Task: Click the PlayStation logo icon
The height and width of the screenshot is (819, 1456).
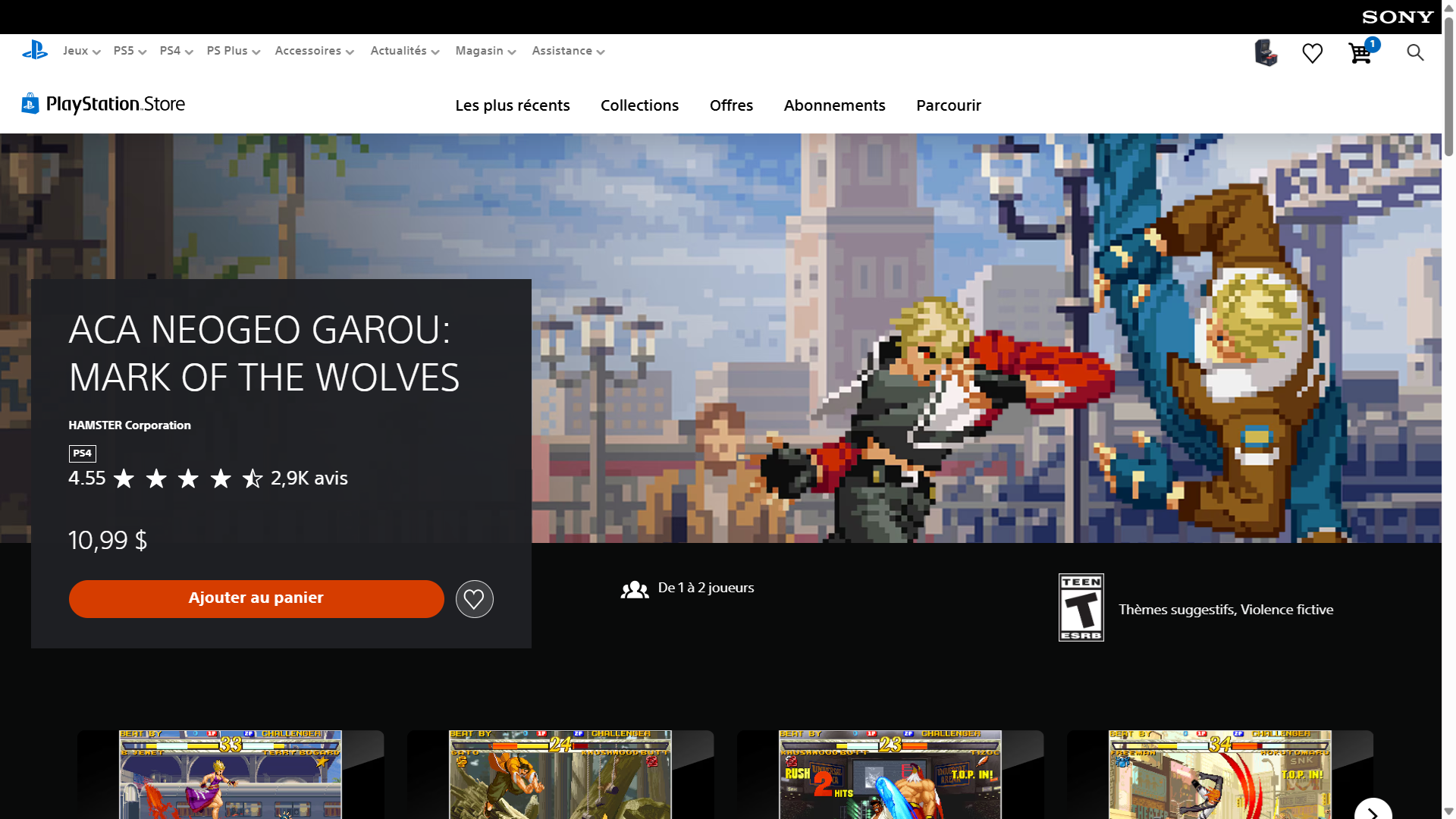Action: tap(35, 51)
